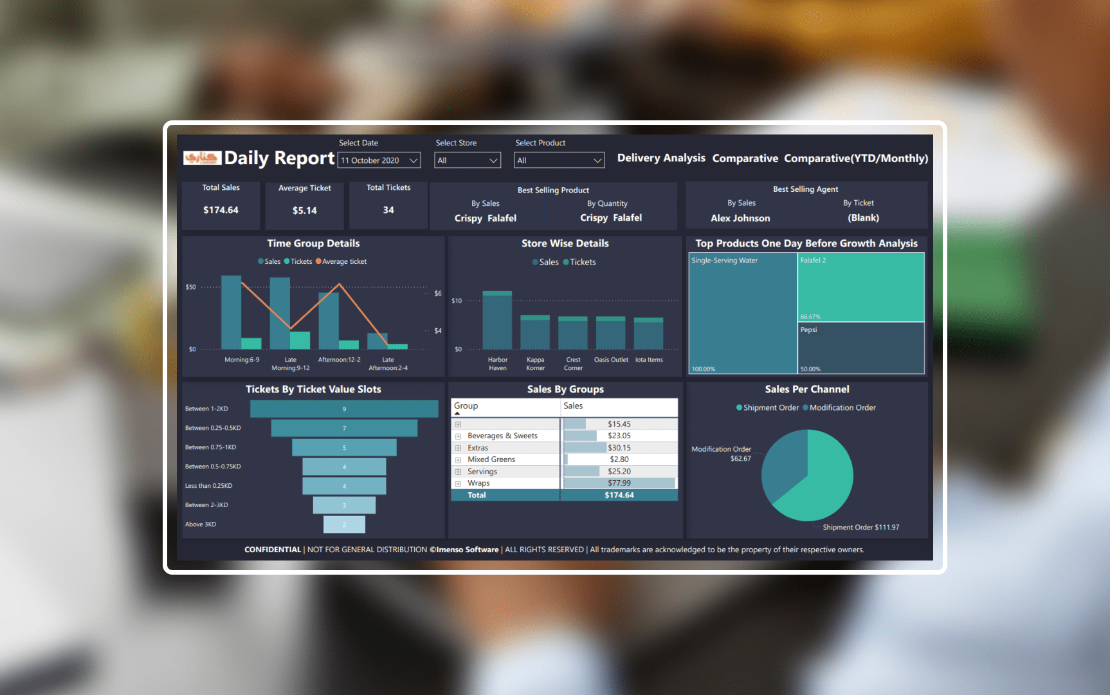Expand the Wraps group row
This screenshot has width=1110, height=695.
(458, 482)
